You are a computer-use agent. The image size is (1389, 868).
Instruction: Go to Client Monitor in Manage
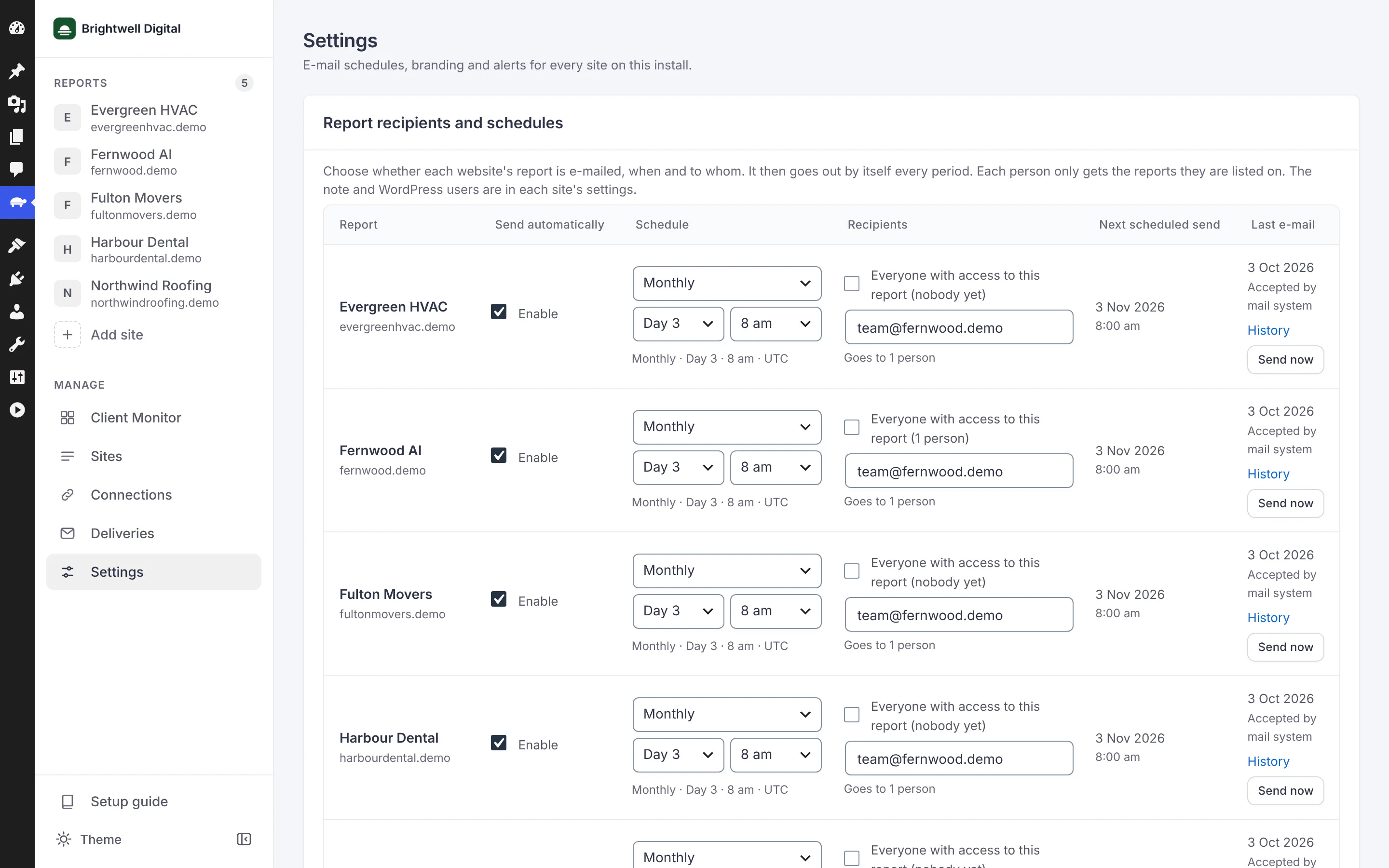point(154,417)
